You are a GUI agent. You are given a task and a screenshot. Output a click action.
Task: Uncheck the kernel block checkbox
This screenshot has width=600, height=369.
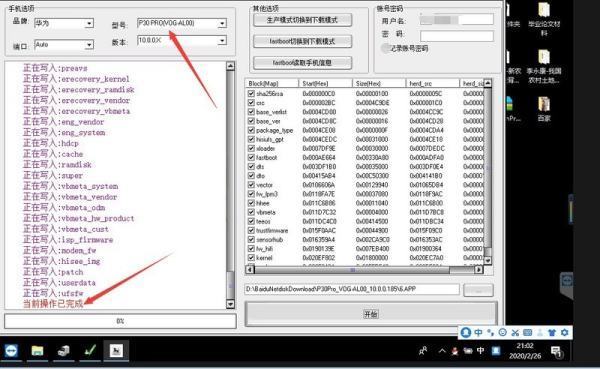tap(251, 258)
